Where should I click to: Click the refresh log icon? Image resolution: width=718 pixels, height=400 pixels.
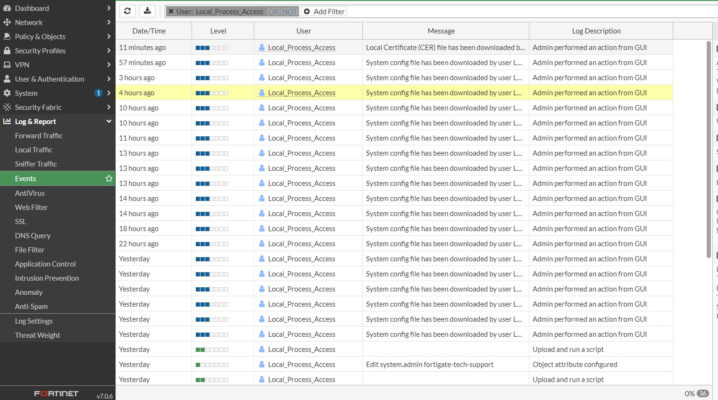point(127,11)
